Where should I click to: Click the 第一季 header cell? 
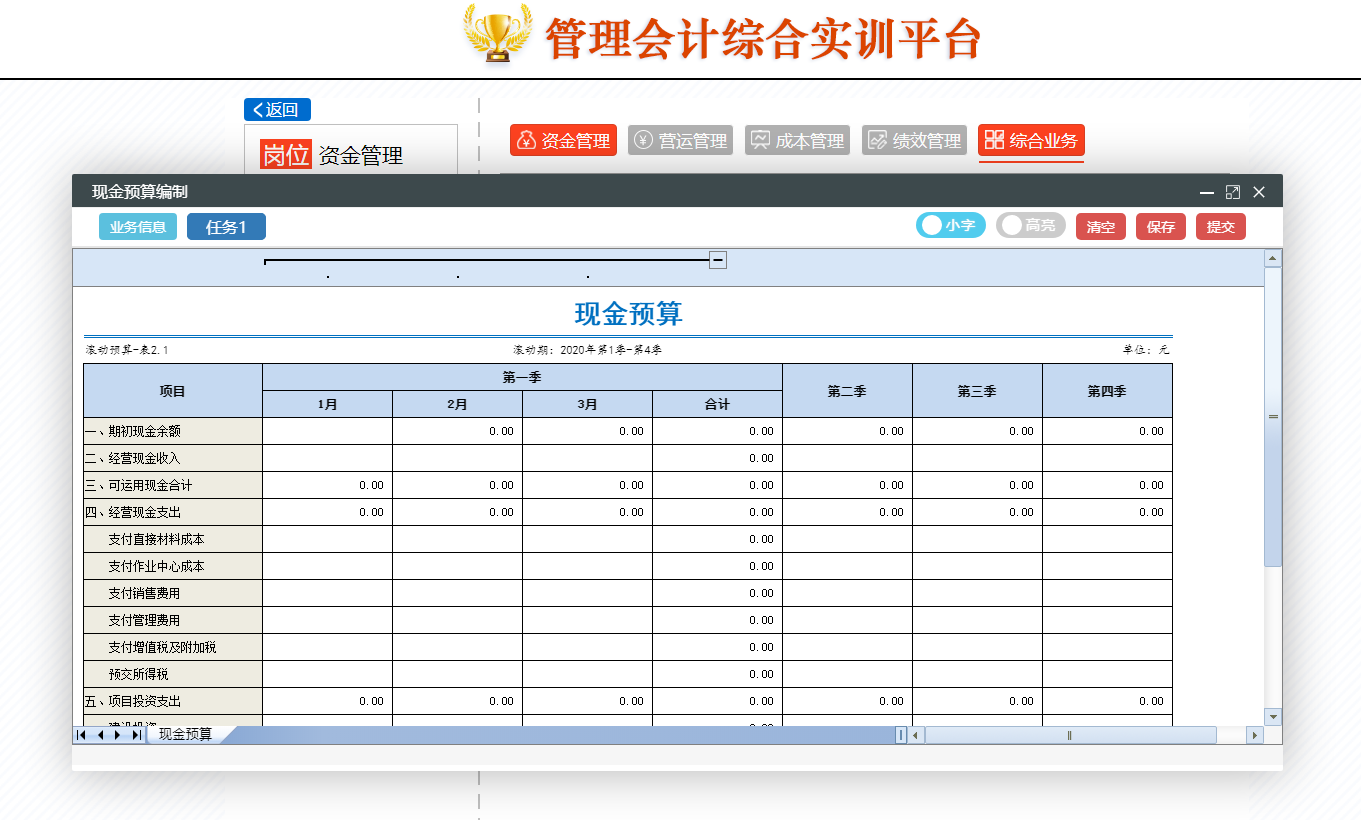pos(523,377)
